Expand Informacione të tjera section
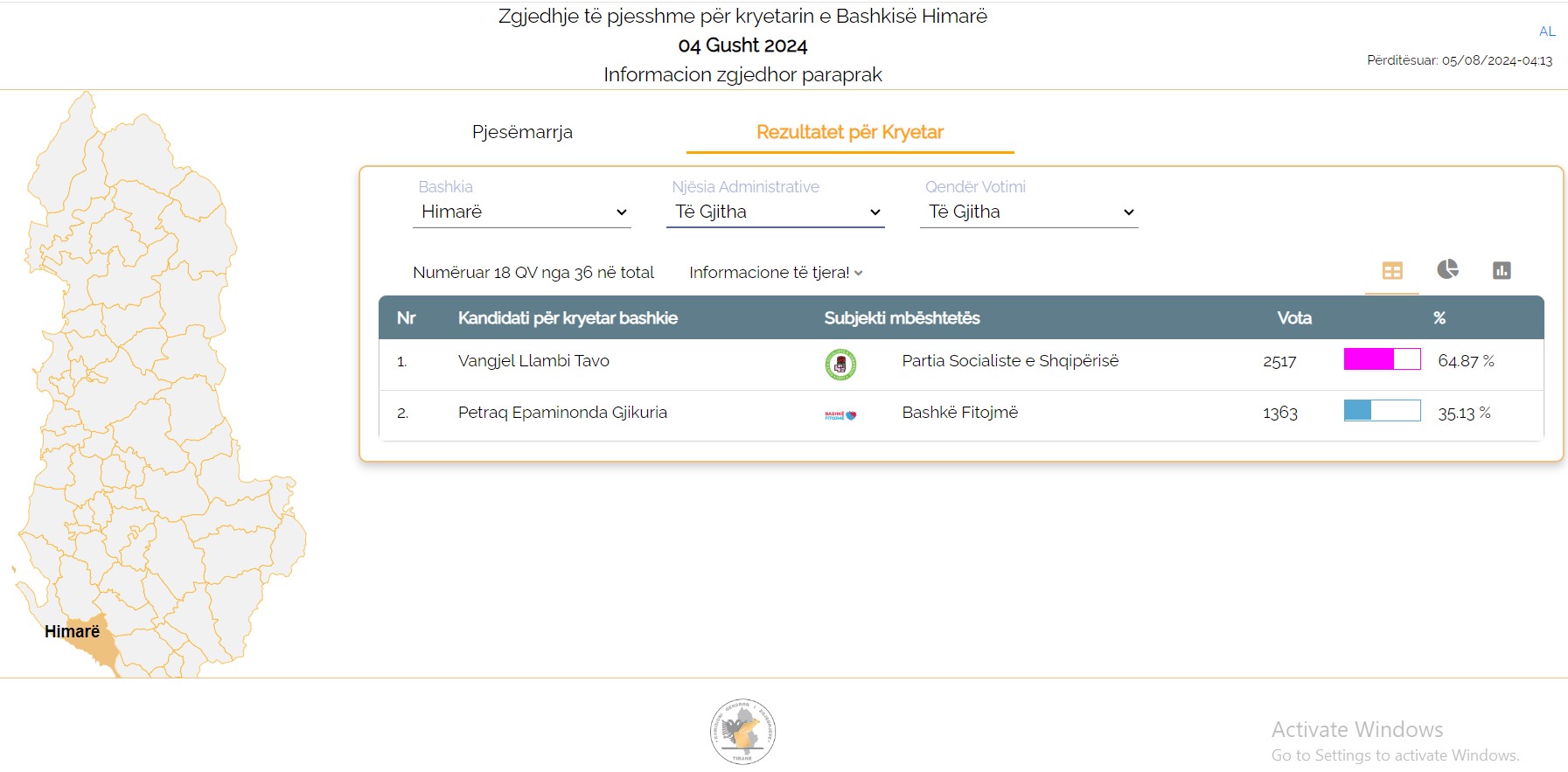Screen dimensions: 1568x772 click(776, 273)
